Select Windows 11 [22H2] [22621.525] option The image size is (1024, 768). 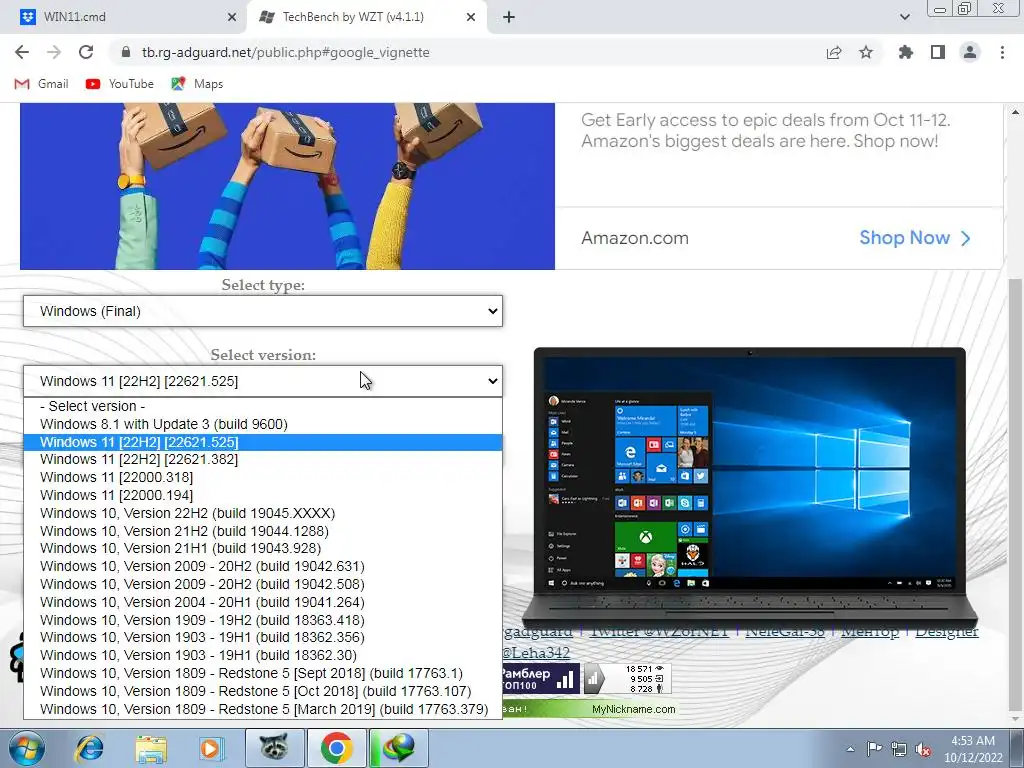[263, 442]
